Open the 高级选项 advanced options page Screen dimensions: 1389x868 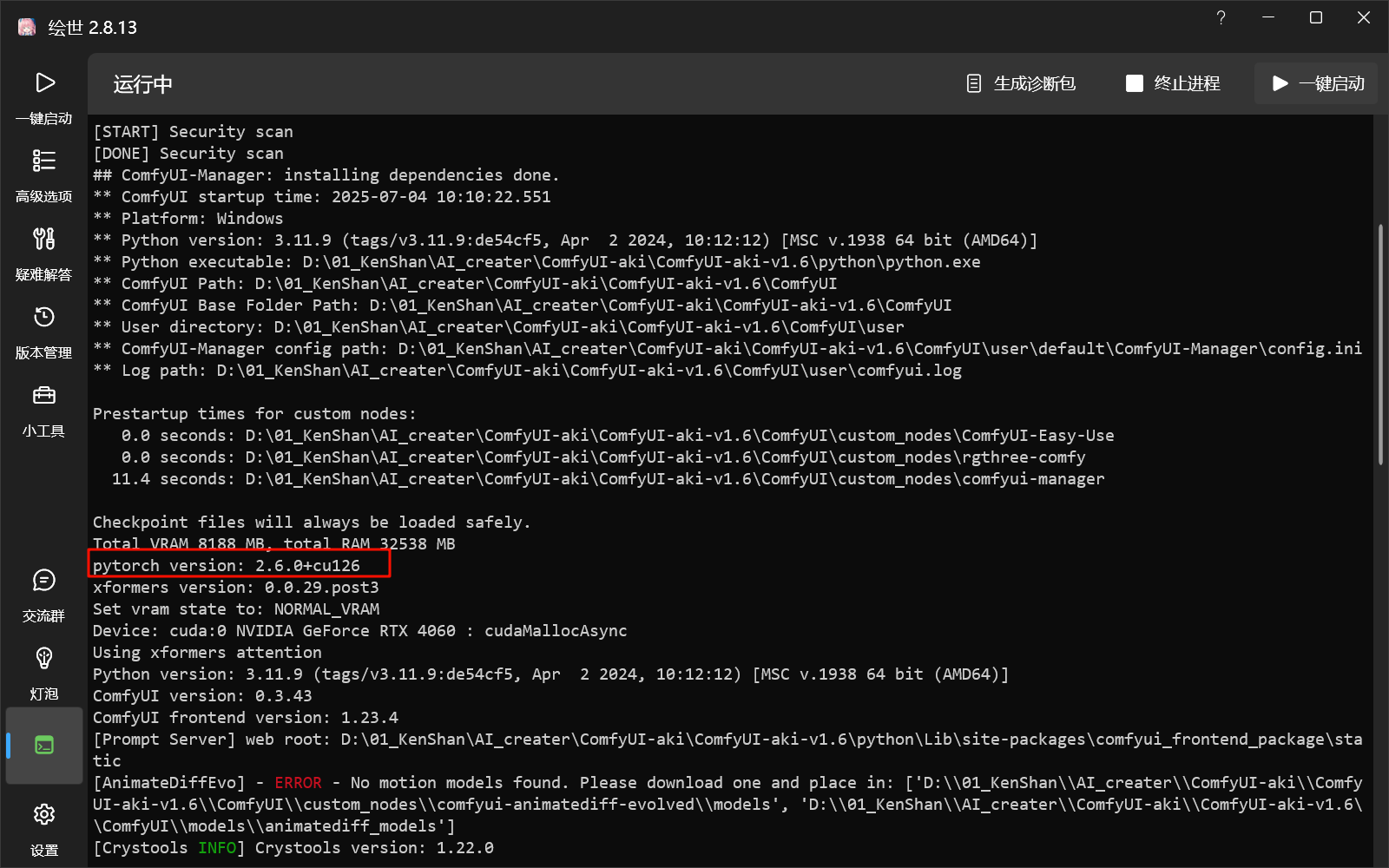click(44, 161)
